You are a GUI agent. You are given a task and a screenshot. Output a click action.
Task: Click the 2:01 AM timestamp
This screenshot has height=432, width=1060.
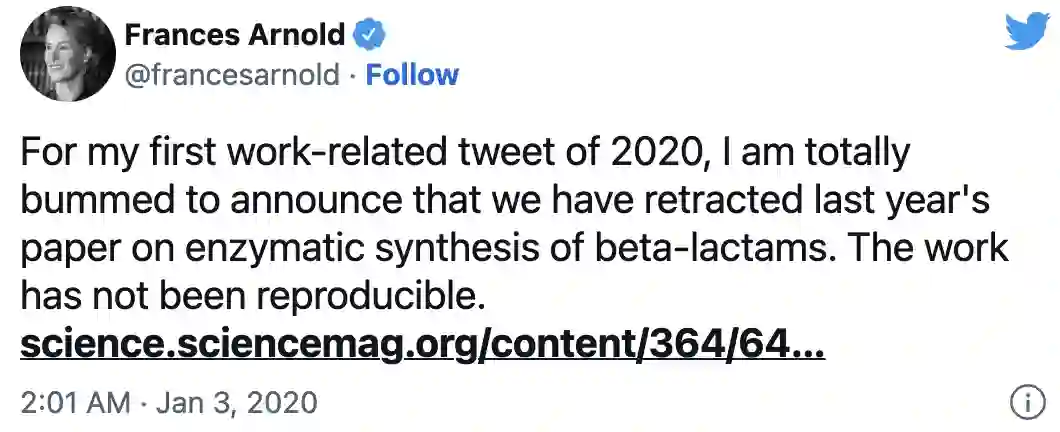[75, 403]
